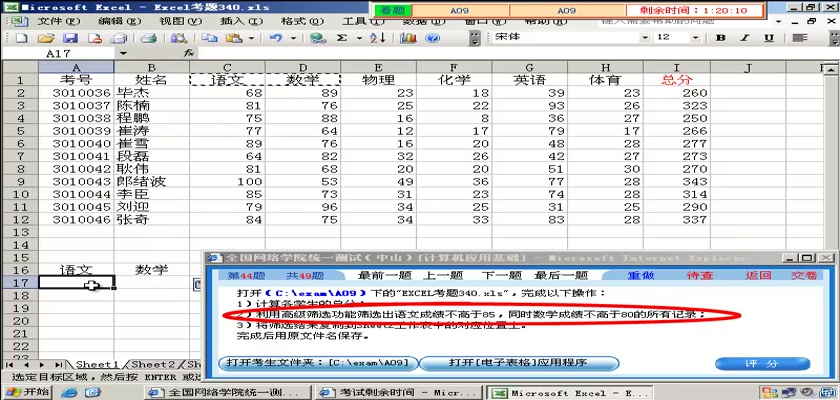Select column header C
This screenshot has width=840, height=400.
[227, 67]
